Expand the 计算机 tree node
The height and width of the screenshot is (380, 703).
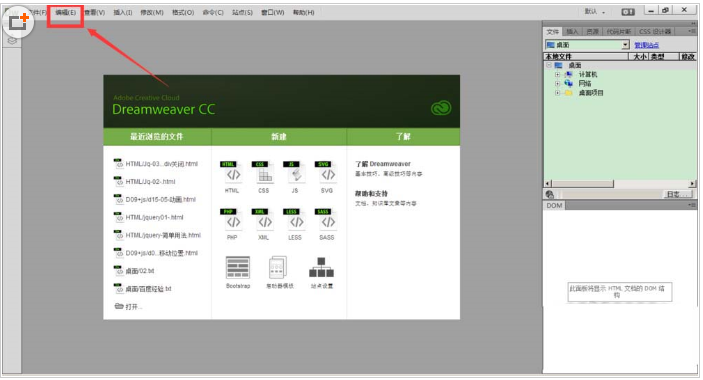(557, 74)
